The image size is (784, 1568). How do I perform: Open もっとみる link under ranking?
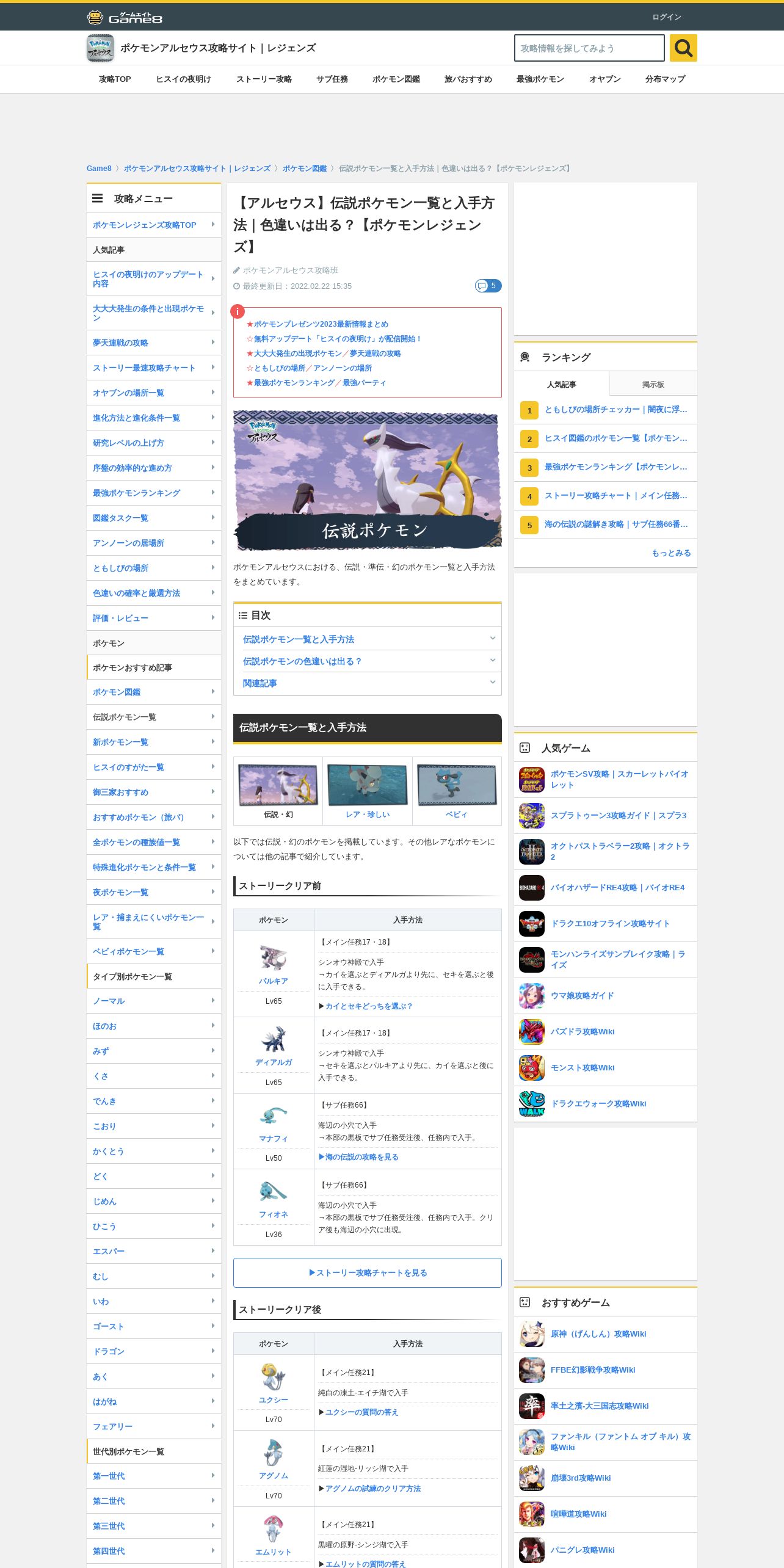671,553
